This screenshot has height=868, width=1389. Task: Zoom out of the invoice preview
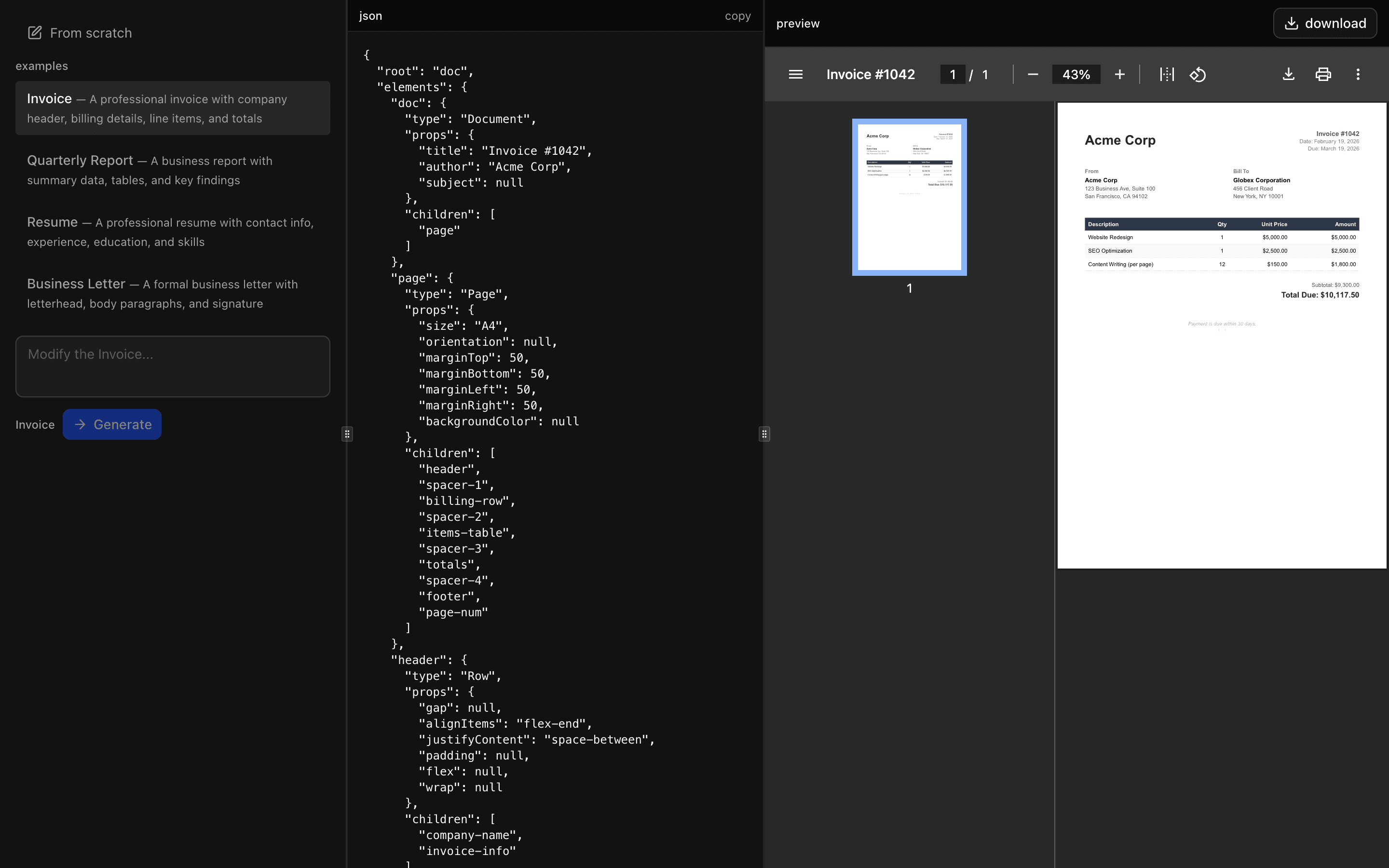pyautogui.click(x=1032, y=74)
